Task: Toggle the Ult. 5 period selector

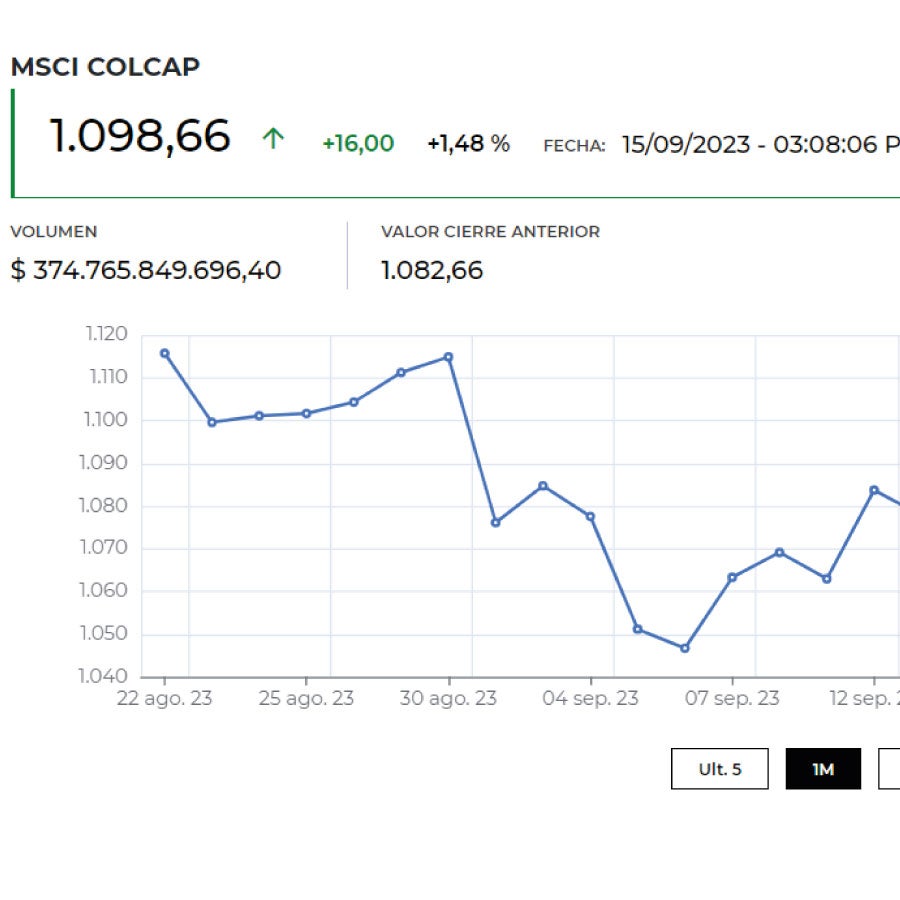Action: [x=720, y=769]
